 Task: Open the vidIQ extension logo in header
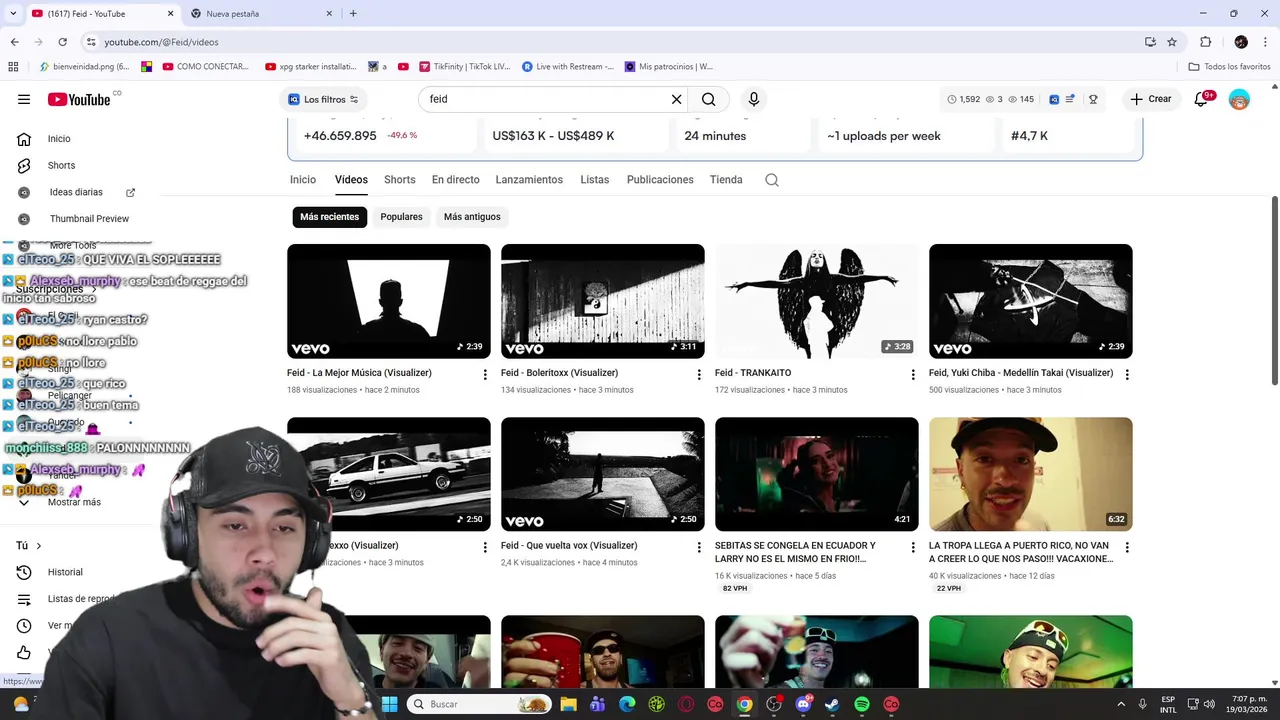[1054, 99]
